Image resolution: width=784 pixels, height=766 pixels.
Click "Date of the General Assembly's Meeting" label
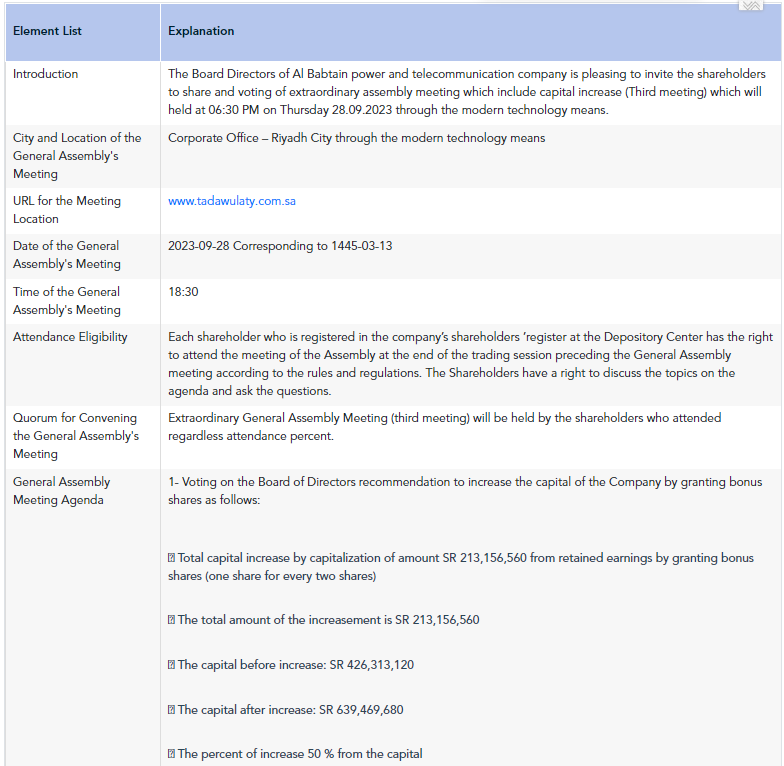coord(67,255)
